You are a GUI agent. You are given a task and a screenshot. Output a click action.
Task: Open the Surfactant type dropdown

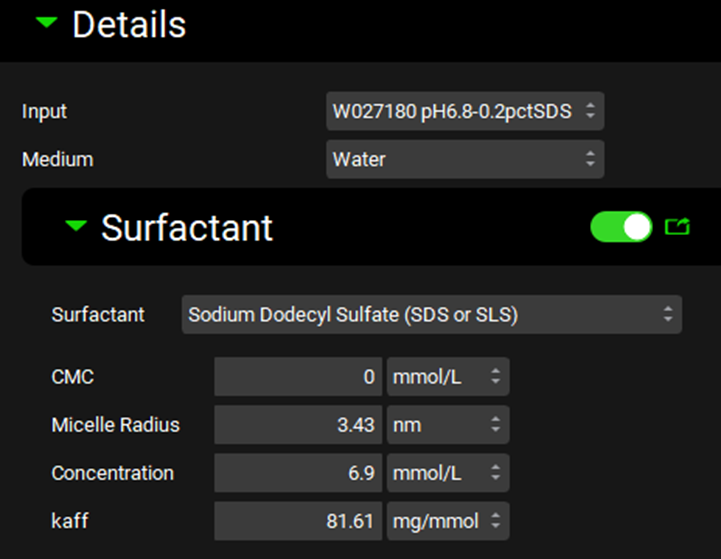pyautogui.click(x=431, y=315)
